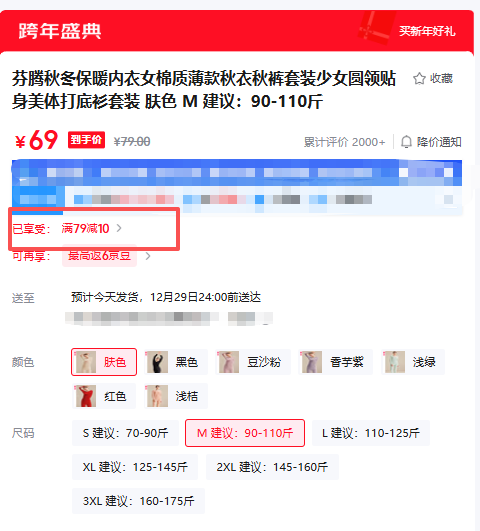Screen dimensions: 480x531
Task: Click the 肤色 color thumbnail image
Action: [85, 362]
